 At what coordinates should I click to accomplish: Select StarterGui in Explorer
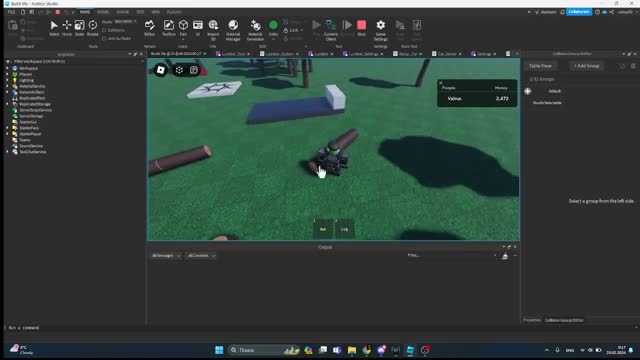(28, 122)
